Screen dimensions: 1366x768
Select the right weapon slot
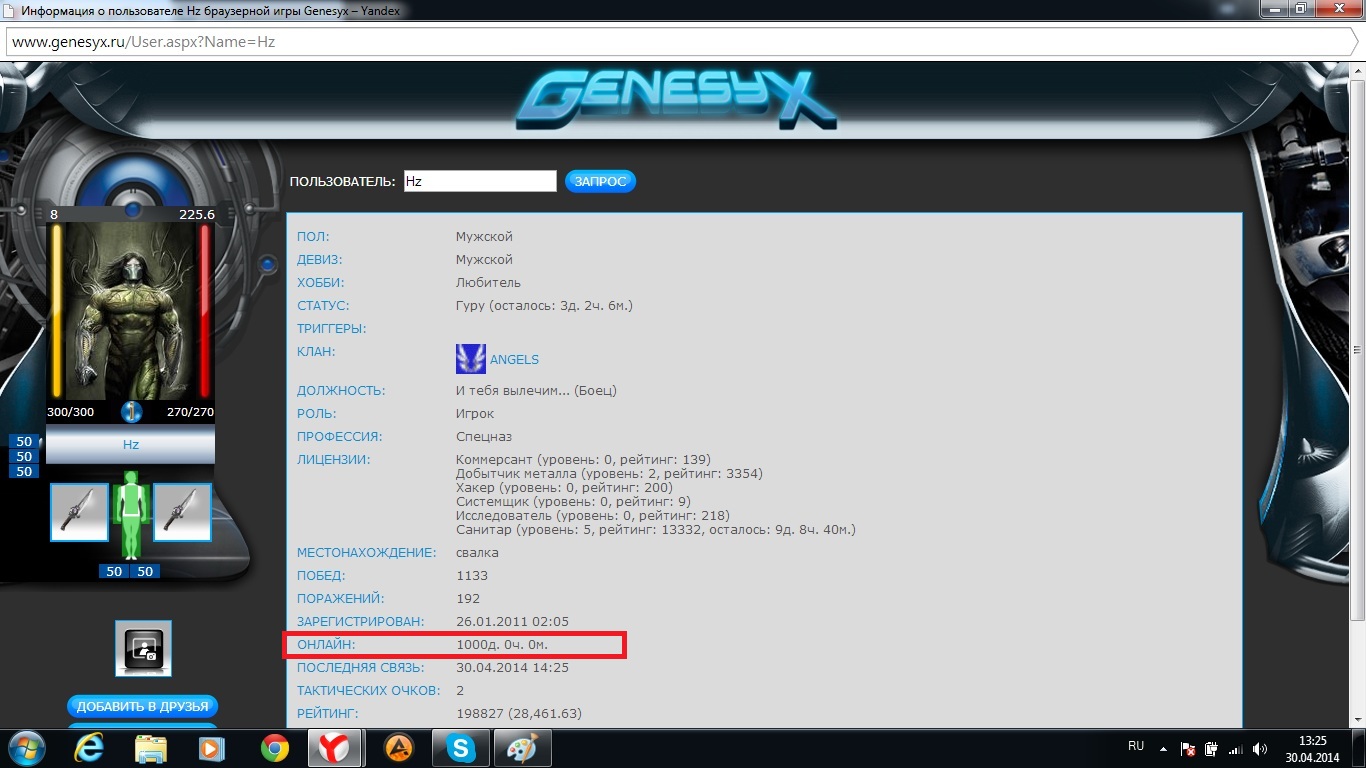(182, 513)
